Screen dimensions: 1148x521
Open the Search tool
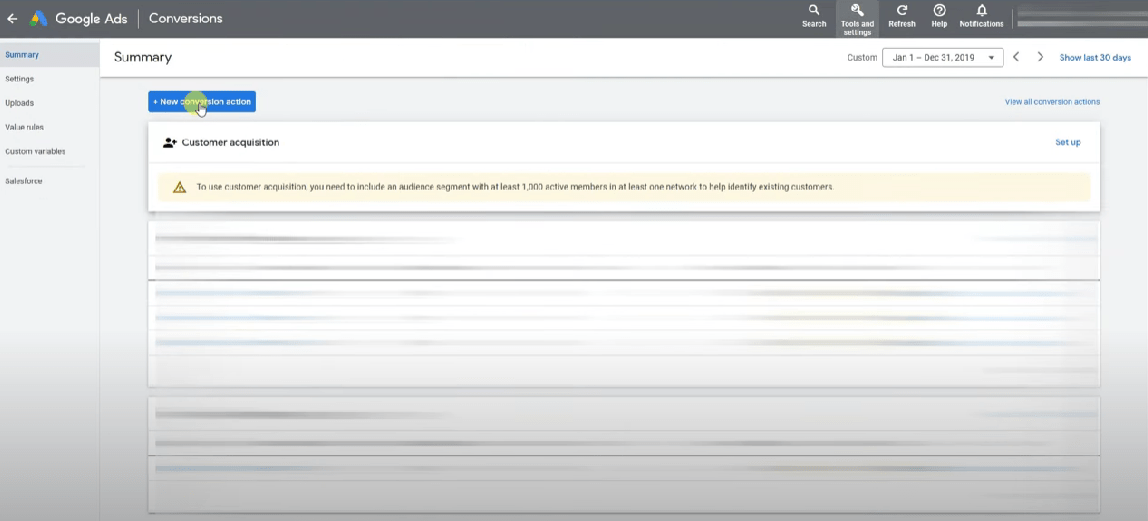[814, 16]
